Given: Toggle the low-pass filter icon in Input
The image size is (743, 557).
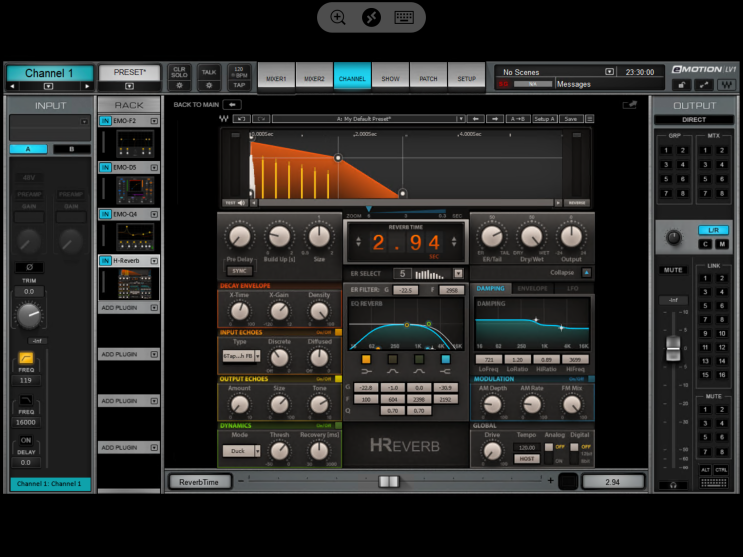Looking at the screenshot, I should (x=26, y=400).
